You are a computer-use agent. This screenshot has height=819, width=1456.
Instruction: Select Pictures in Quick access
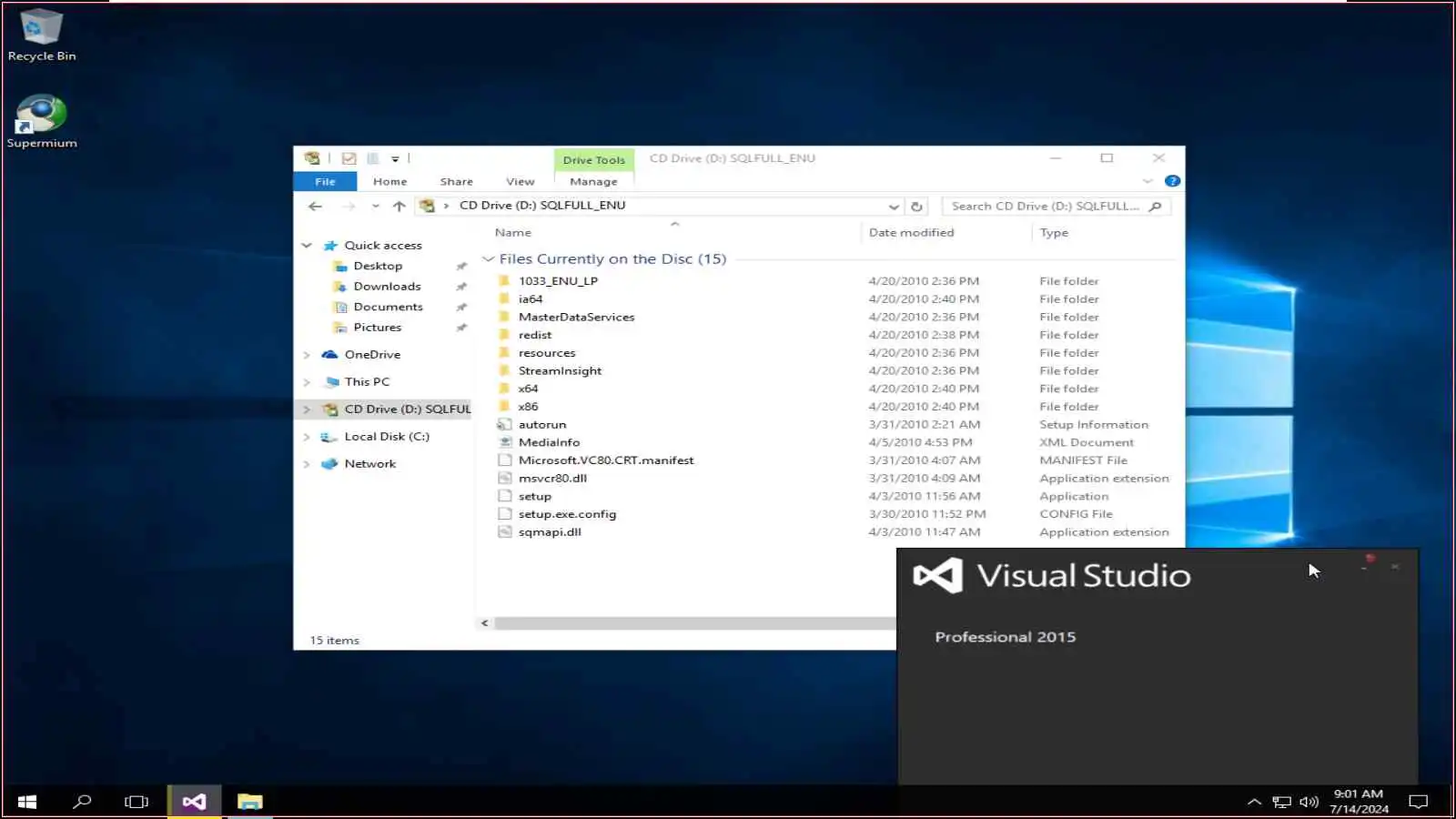[377, 328]
